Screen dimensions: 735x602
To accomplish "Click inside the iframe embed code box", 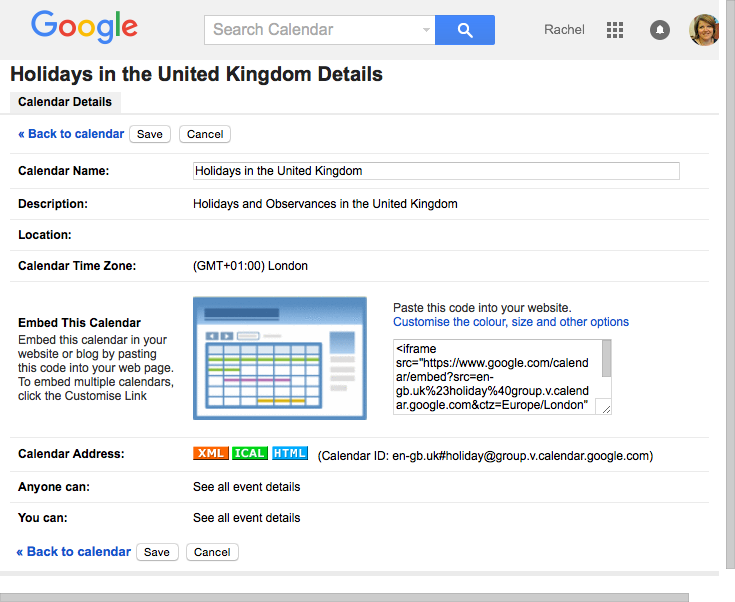I will (x=495, y=377).
